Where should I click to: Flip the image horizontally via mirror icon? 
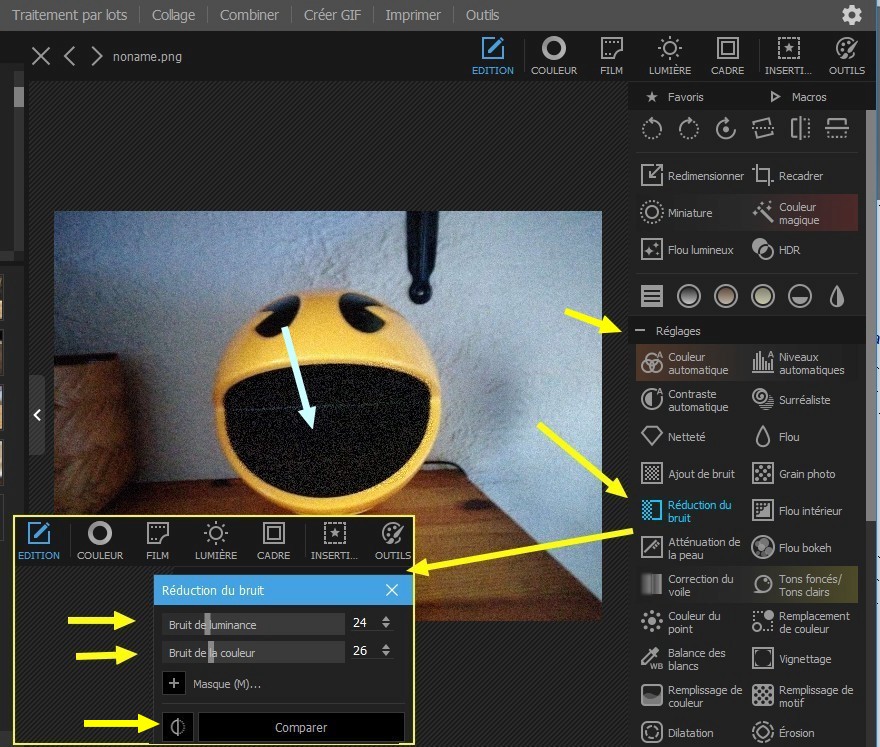point(800,129)
